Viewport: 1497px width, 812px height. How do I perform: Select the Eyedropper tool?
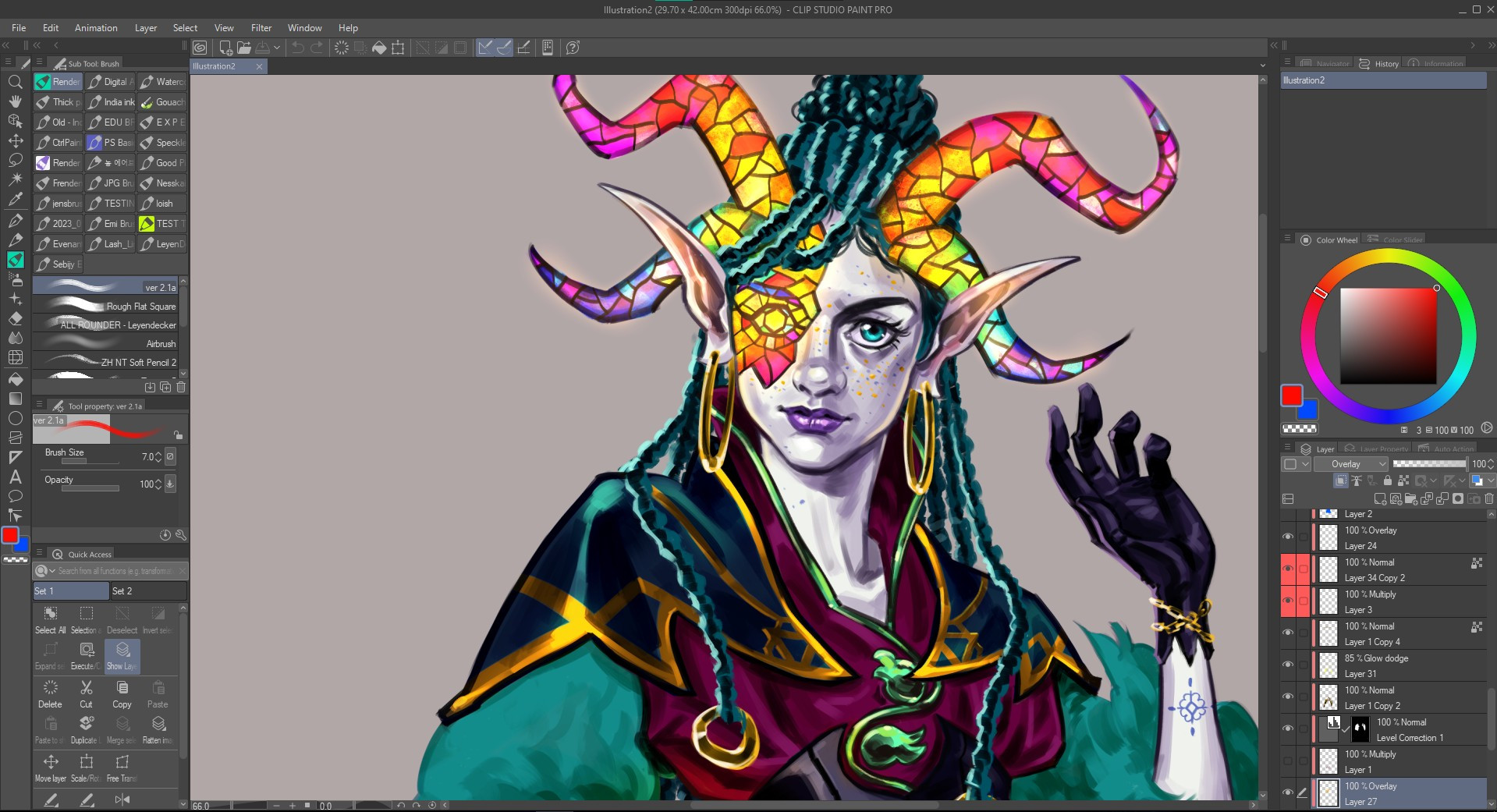(x=15, y=200)
